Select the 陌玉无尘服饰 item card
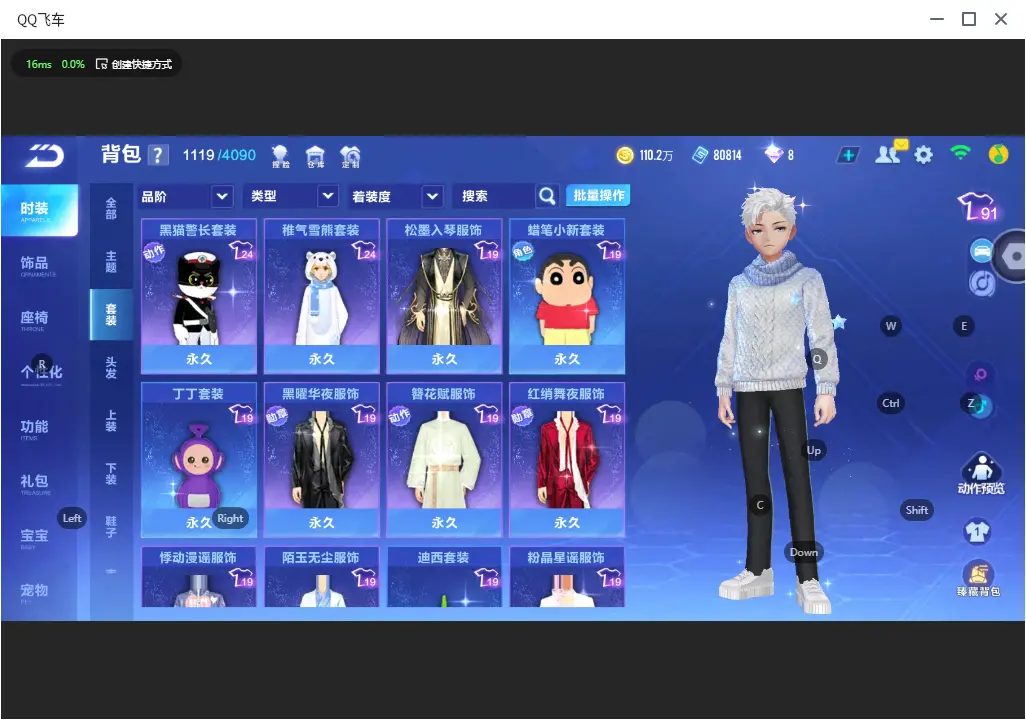Viewport: 1026px width, 720px height. click(321, 577)
